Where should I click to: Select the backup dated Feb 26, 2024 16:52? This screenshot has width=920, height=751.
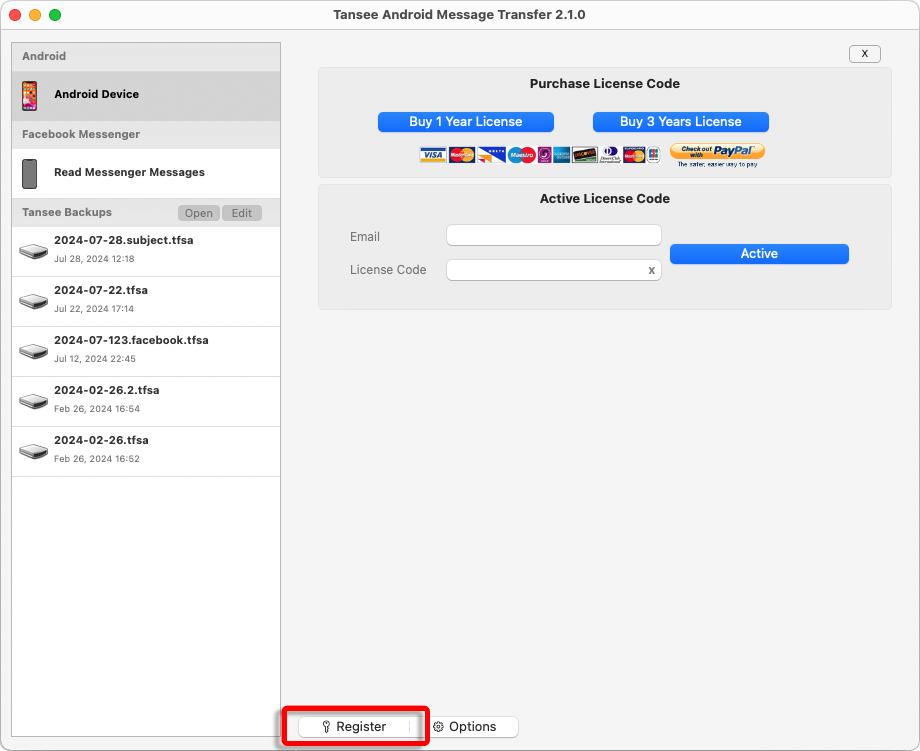(146, 451)
